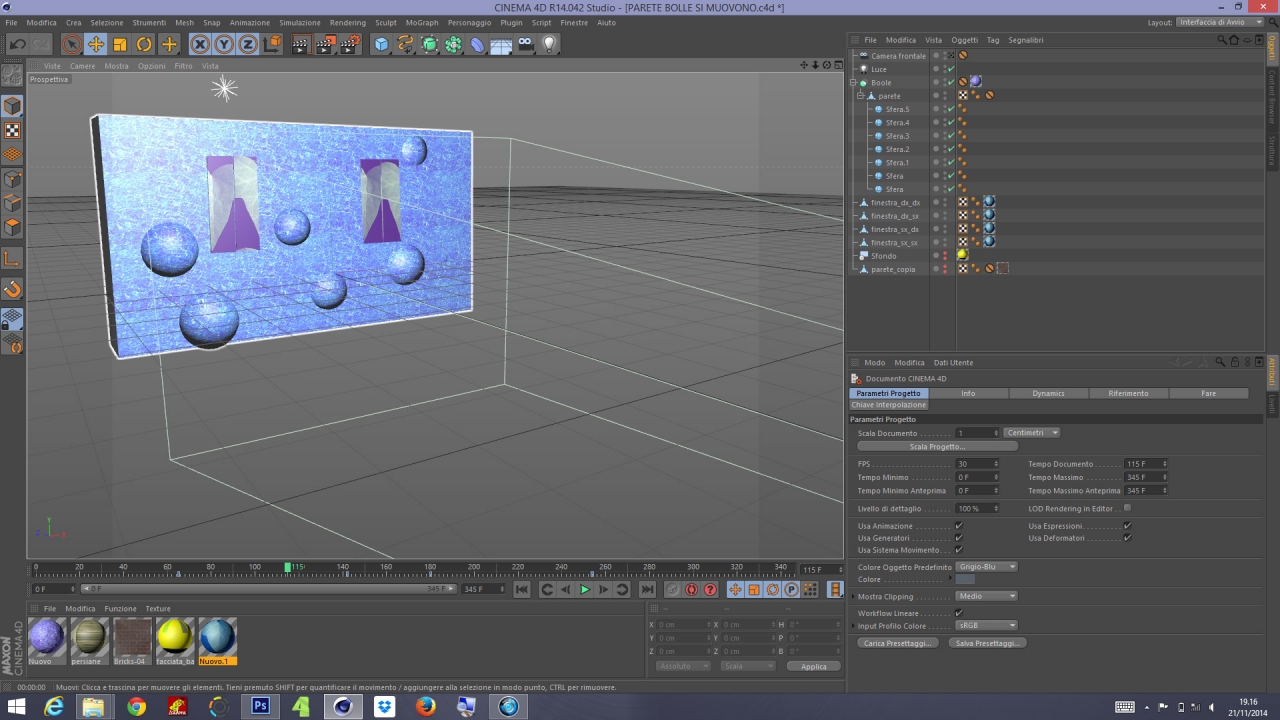The width and height of the screenshot is (1280, 720).
Task: Switch to the Dynamics tab
Action: [1048, 393]
